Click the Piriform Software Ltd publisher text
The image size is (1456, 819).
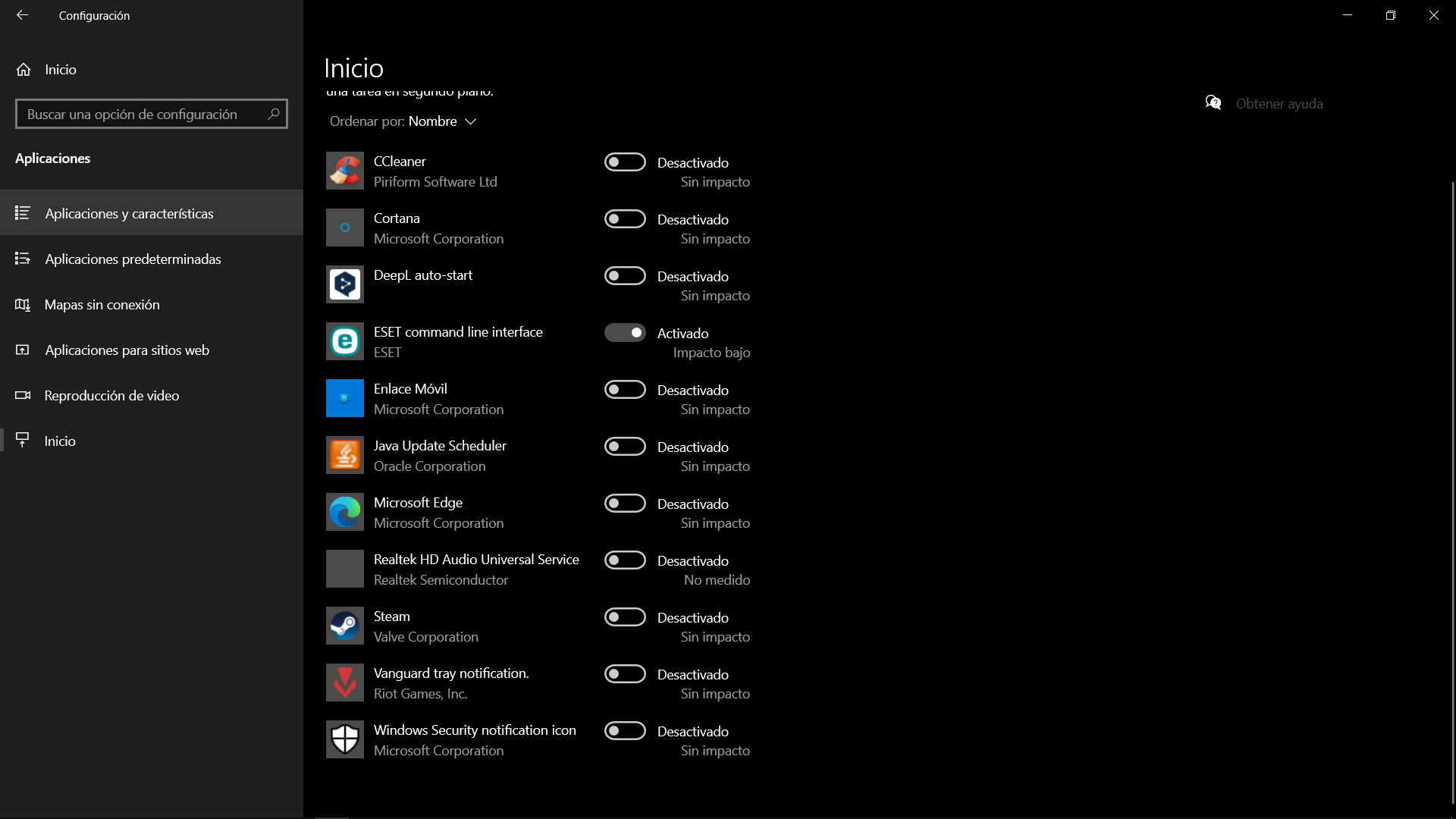coord(435,182)
